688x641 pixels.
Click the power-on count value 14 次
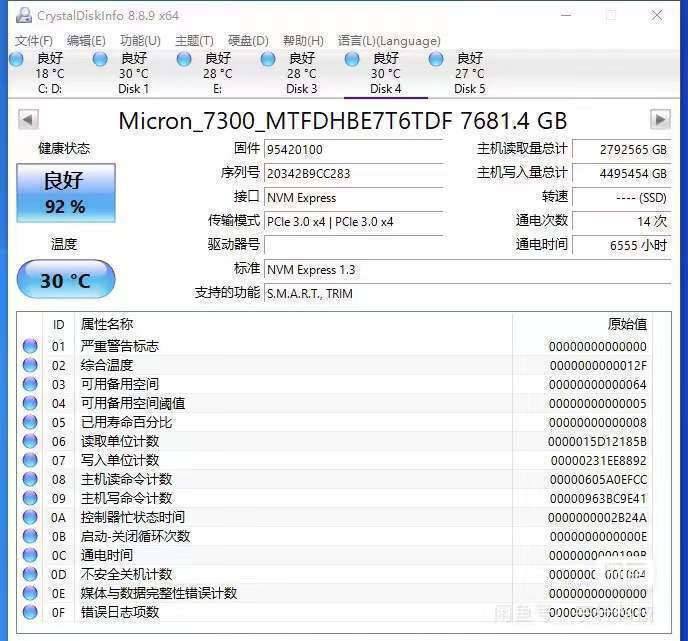coord(622,222)
